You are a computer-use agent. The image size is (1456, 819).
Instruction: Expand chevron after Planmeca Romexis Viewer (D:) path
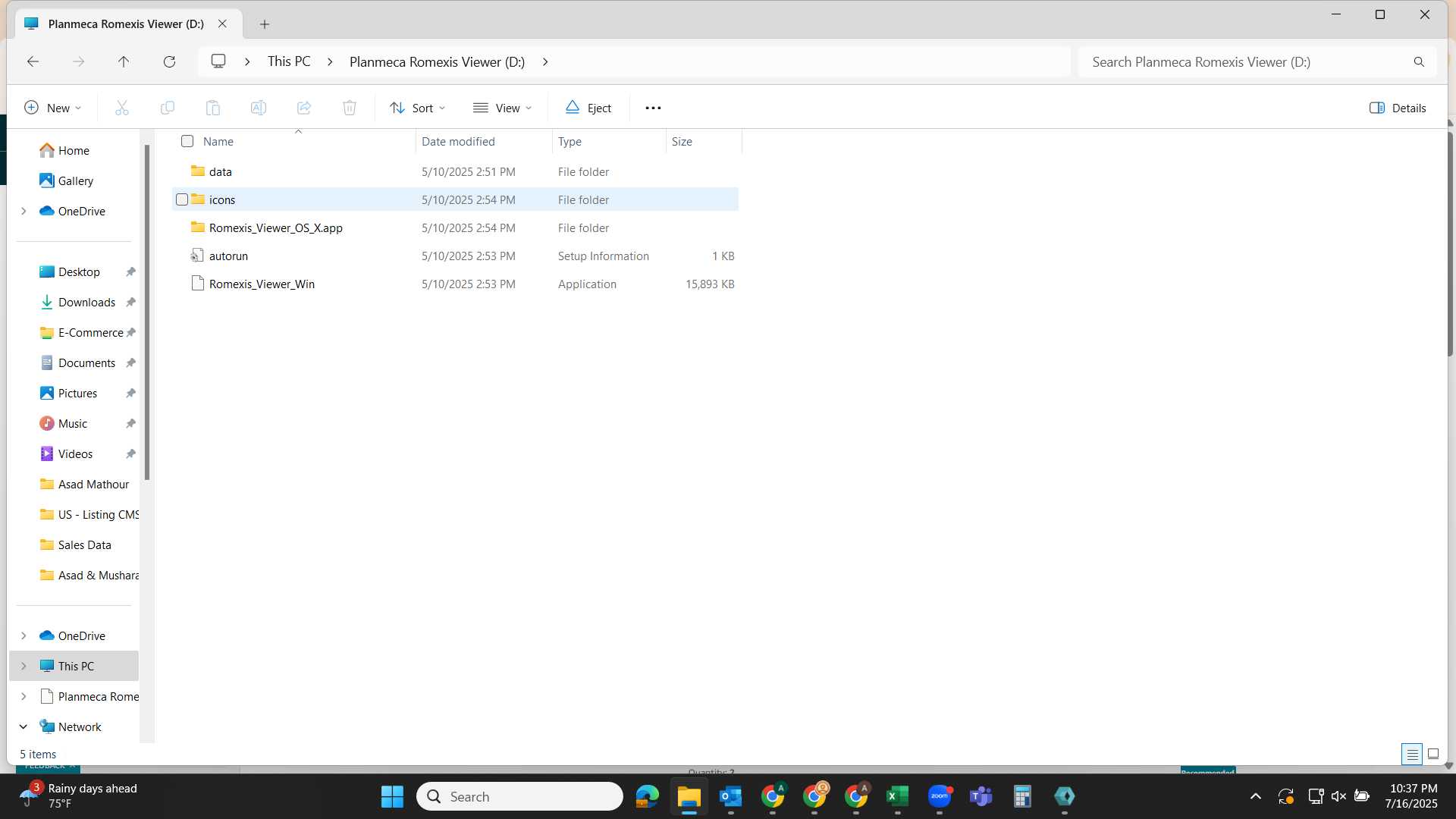pyautogui.click(x=545, y=61)
